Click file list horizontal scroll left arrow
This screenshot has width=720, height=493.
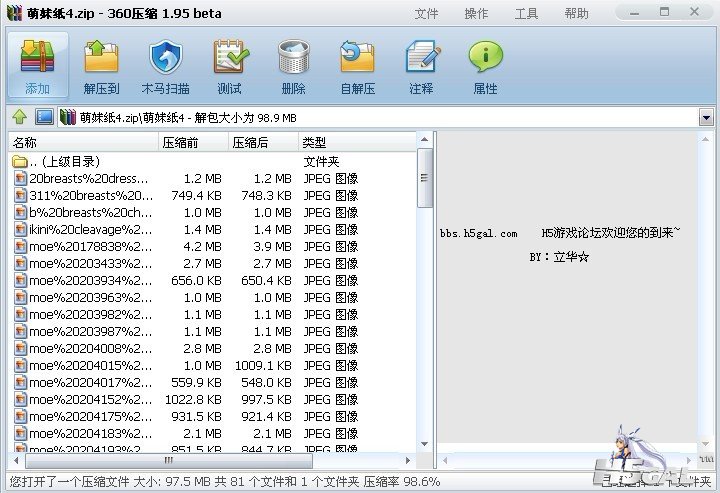pos(17,460)
